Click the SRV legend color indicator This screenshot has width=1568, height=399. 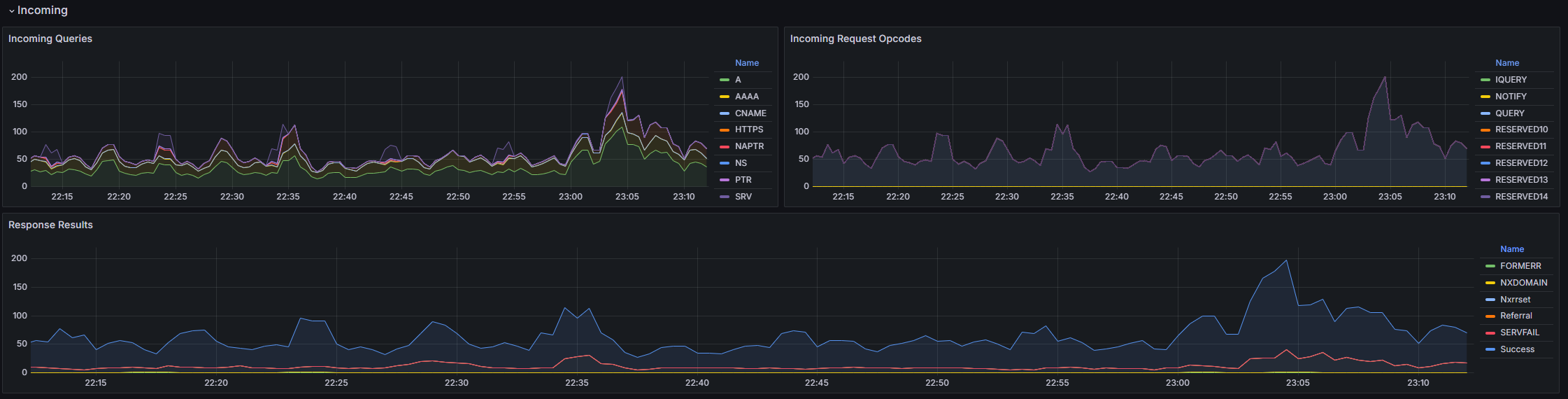(x=725, y=197)
